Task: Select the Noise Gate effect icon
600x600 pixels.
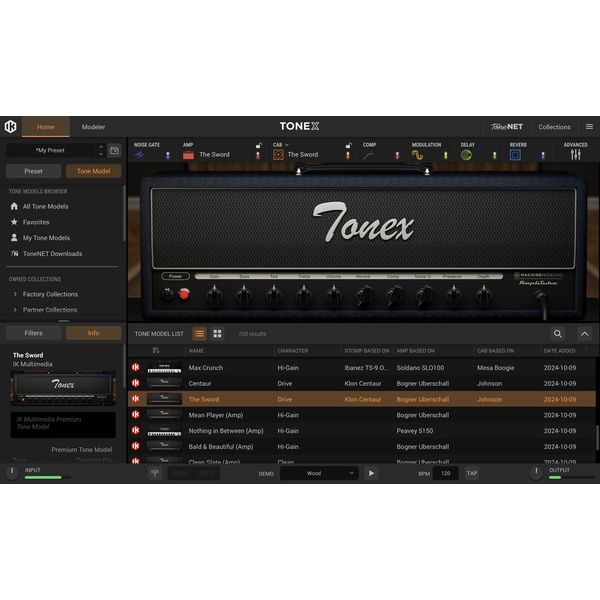Action: [139, 155]
